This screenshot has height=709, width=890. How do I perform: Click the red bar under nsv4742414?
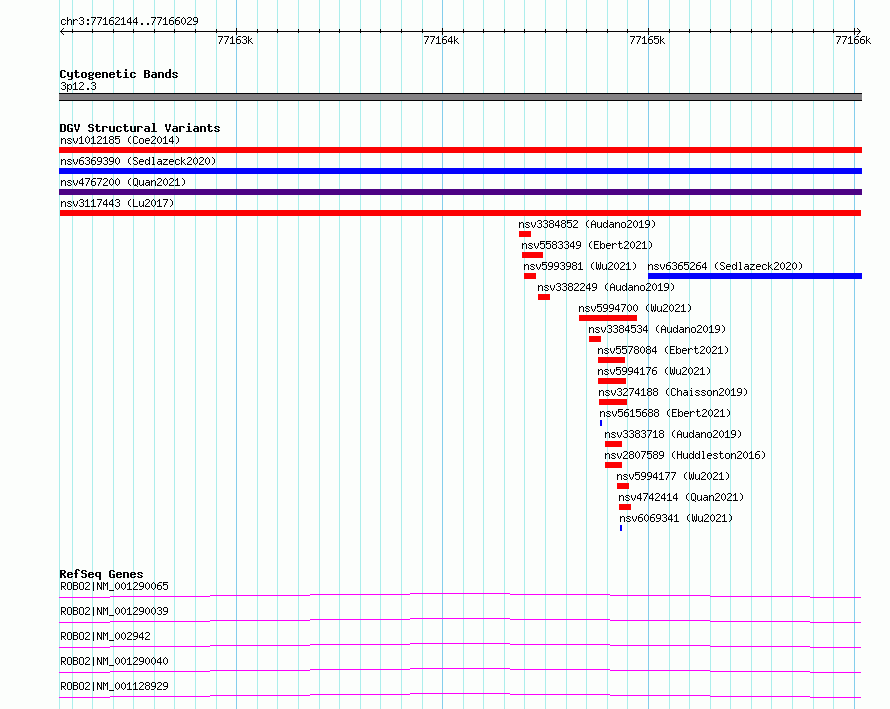pos(625,507)
